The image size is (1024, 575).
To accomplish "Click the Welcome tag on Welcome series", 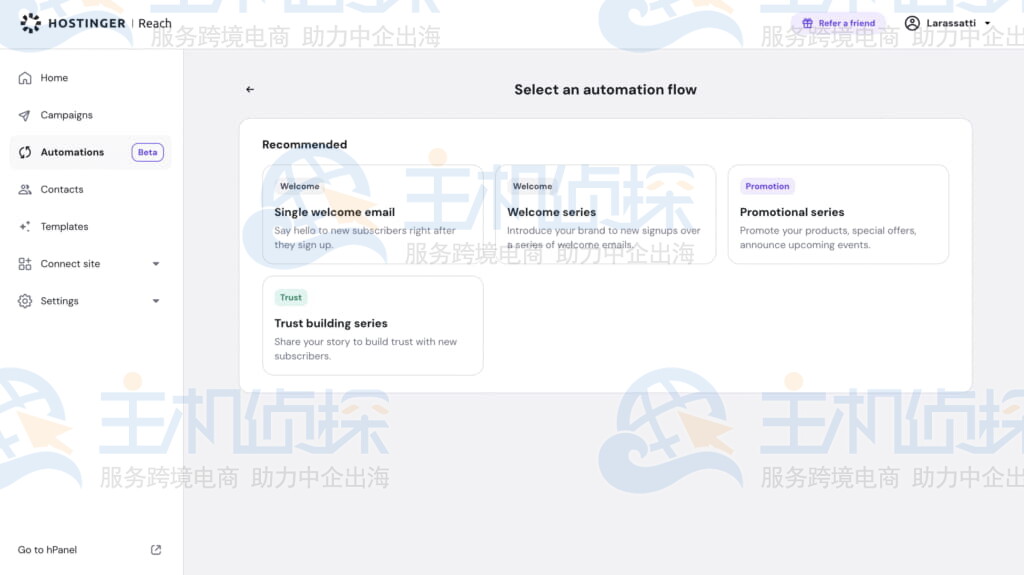I will [532, 186].
